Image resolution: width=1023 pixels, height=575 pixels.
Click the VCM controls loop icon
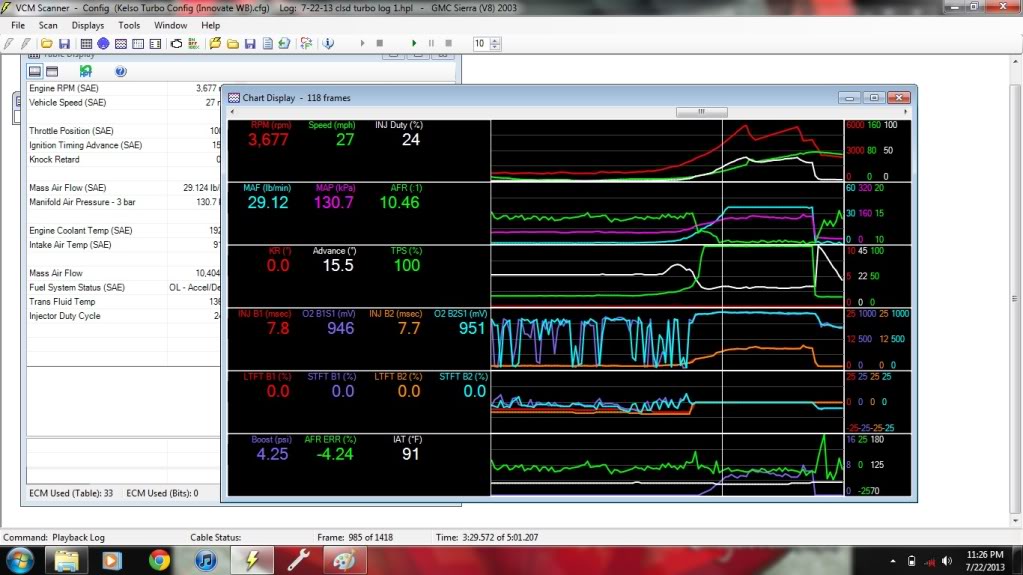click(176, 44)
